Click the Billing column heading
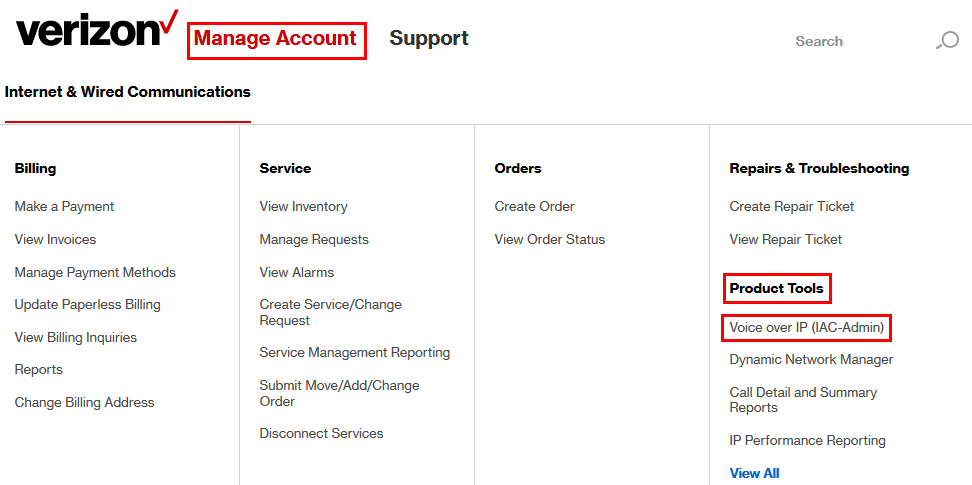This screenshot has height=485, width=972. [35, 168]
